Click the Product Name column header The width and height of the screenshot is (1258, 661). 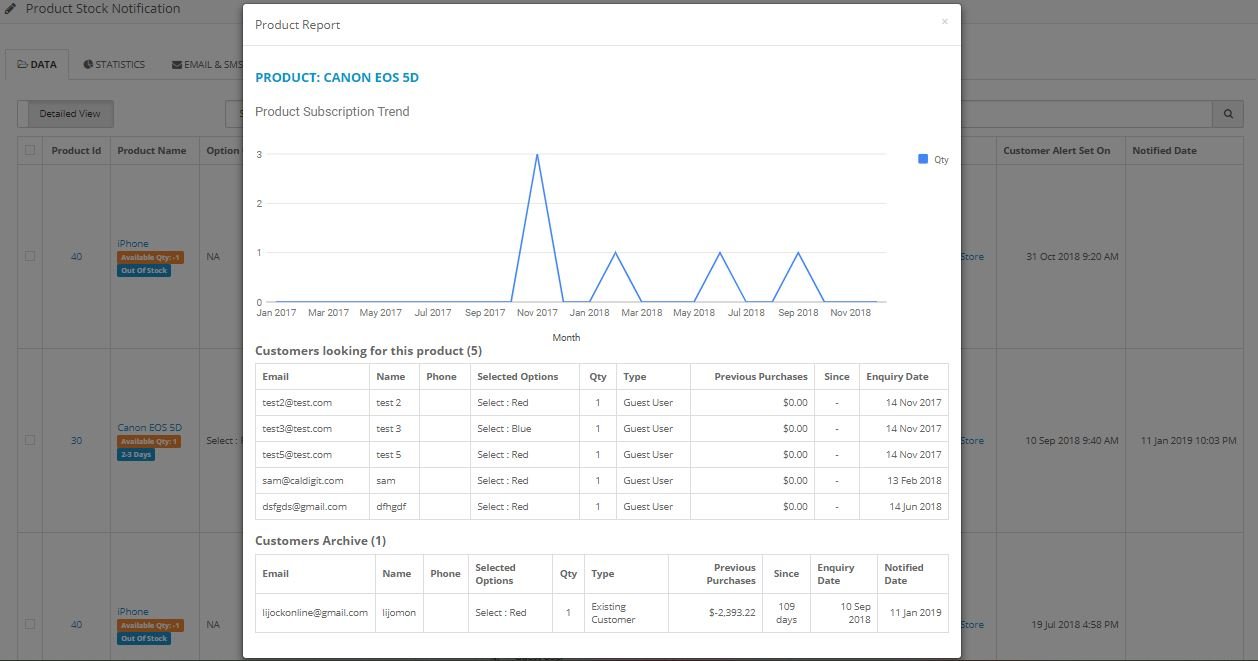coord(152,151)
